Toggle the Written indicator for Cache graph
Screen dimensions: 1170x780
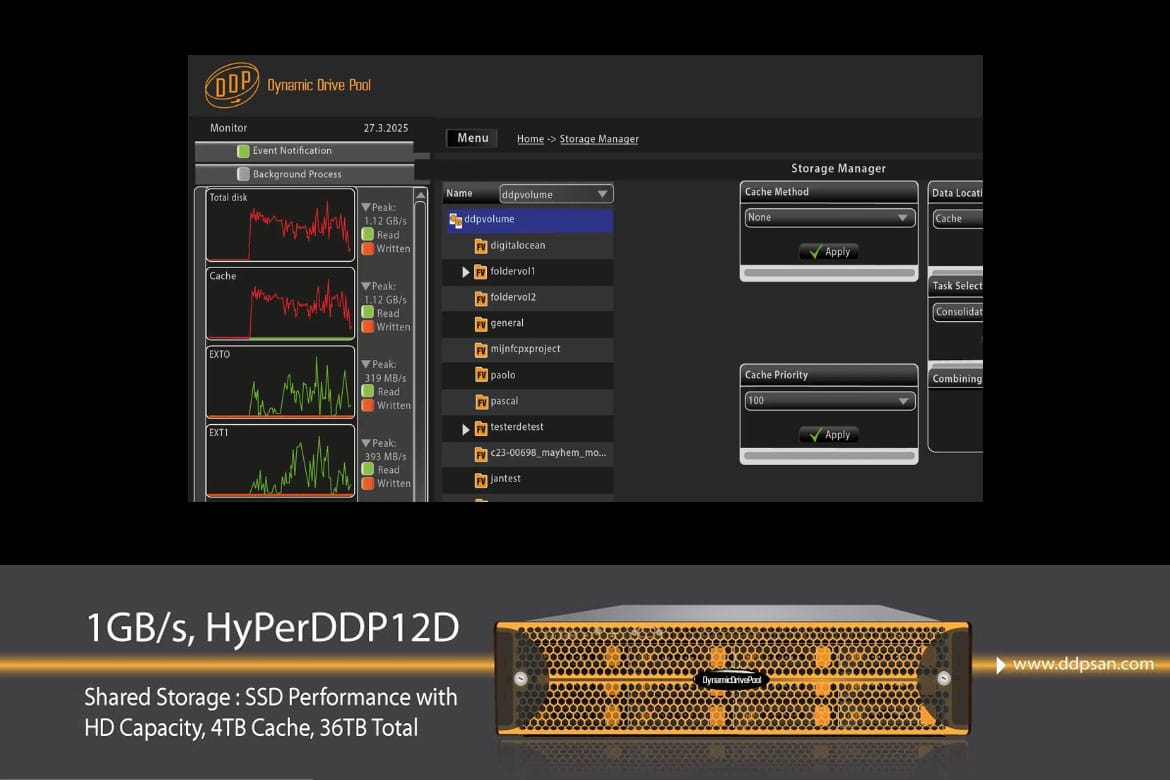coord(368,327)
